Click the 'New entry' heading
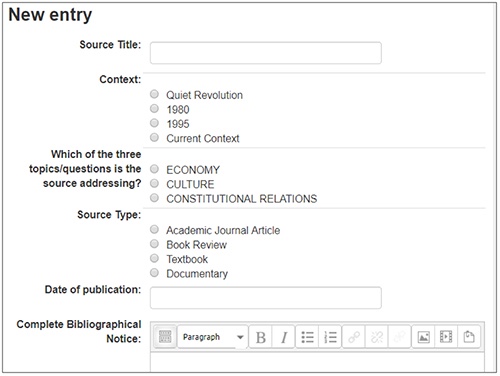This screenshot has height=376, width=500. coord(50,15)
